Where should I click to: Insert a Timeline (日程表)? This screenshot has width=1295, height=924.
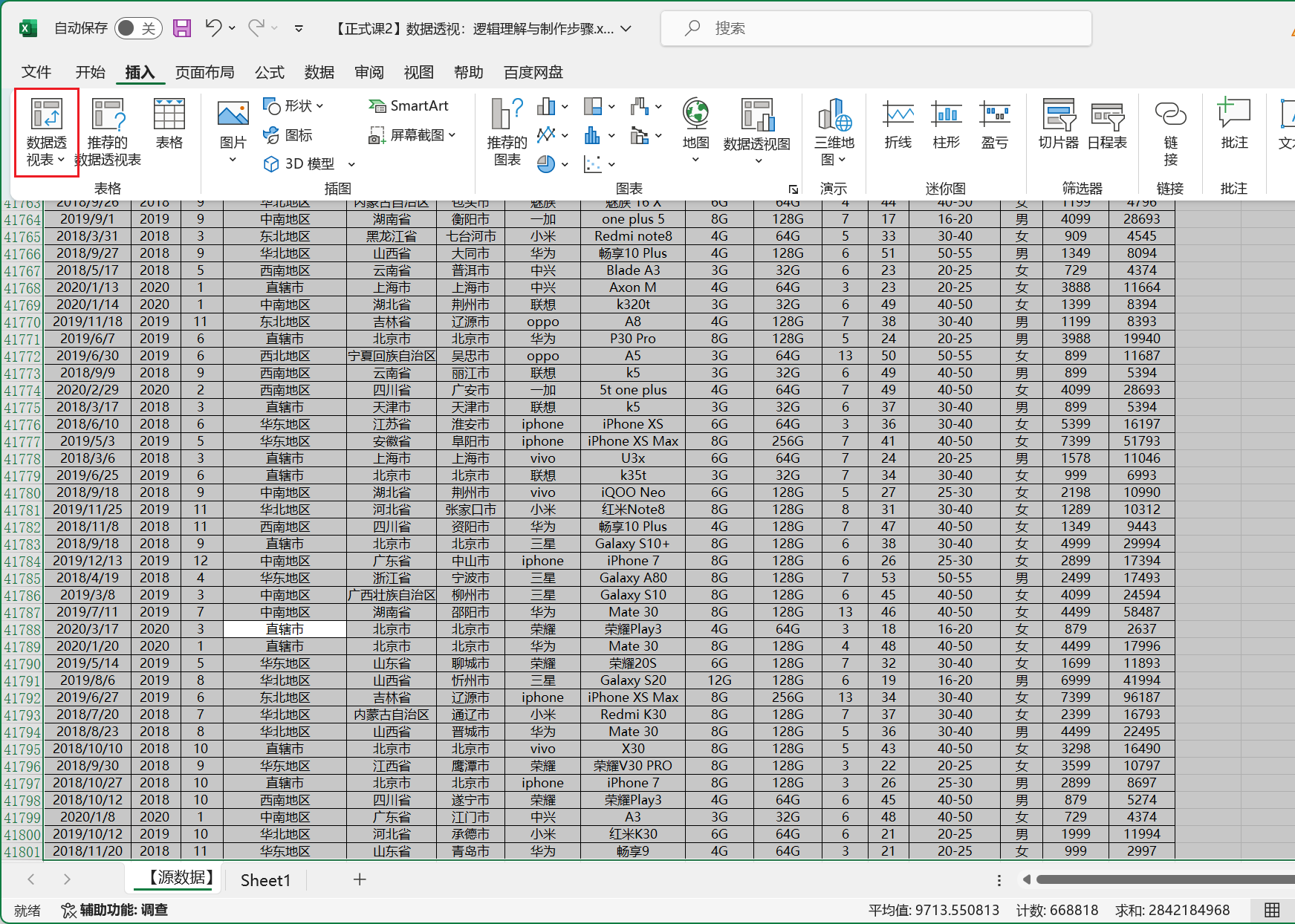click(1107, 125)
